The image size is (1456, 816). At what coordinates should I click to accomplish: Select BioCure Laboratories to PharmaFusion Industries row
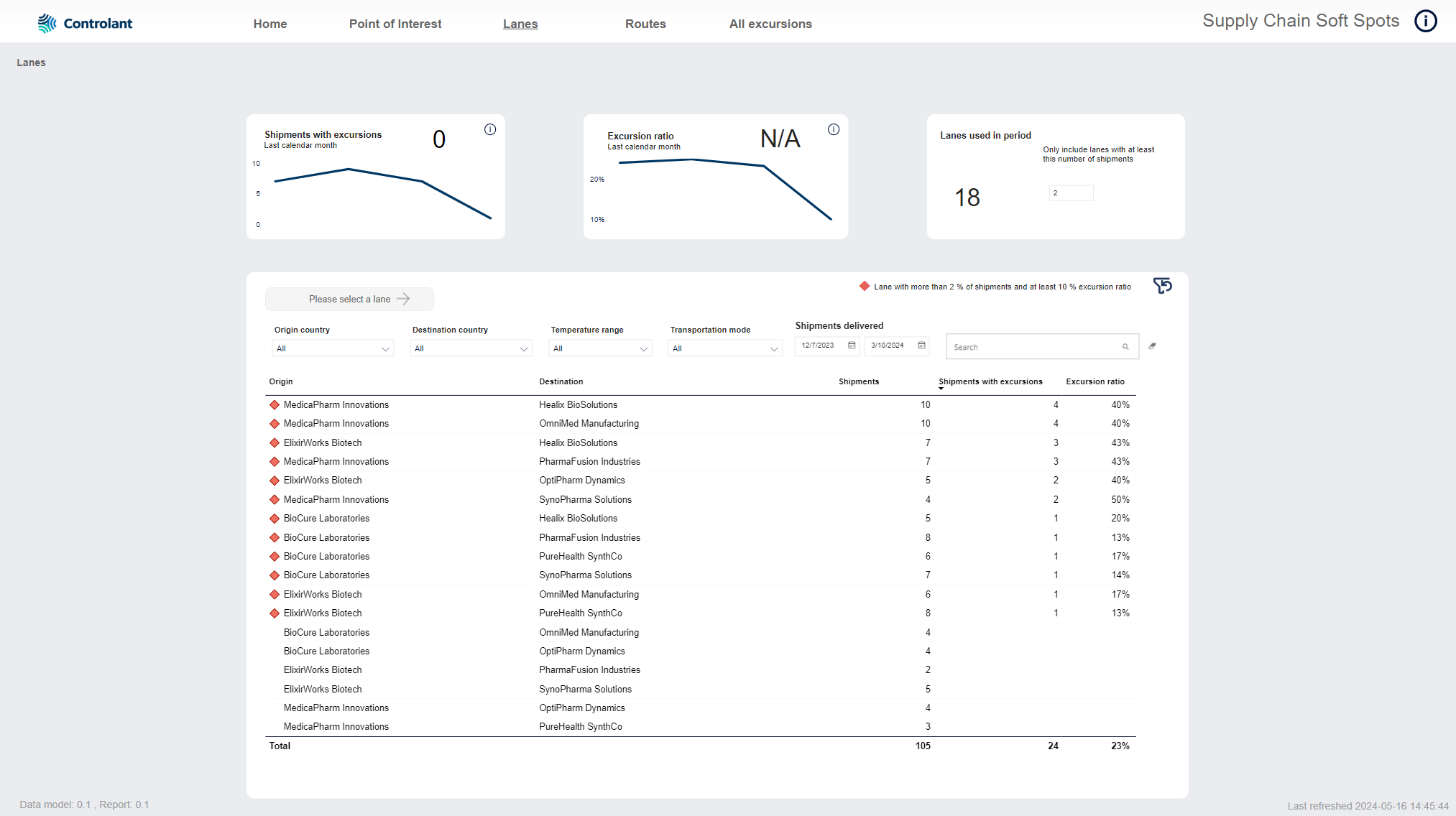pos(701,538)
